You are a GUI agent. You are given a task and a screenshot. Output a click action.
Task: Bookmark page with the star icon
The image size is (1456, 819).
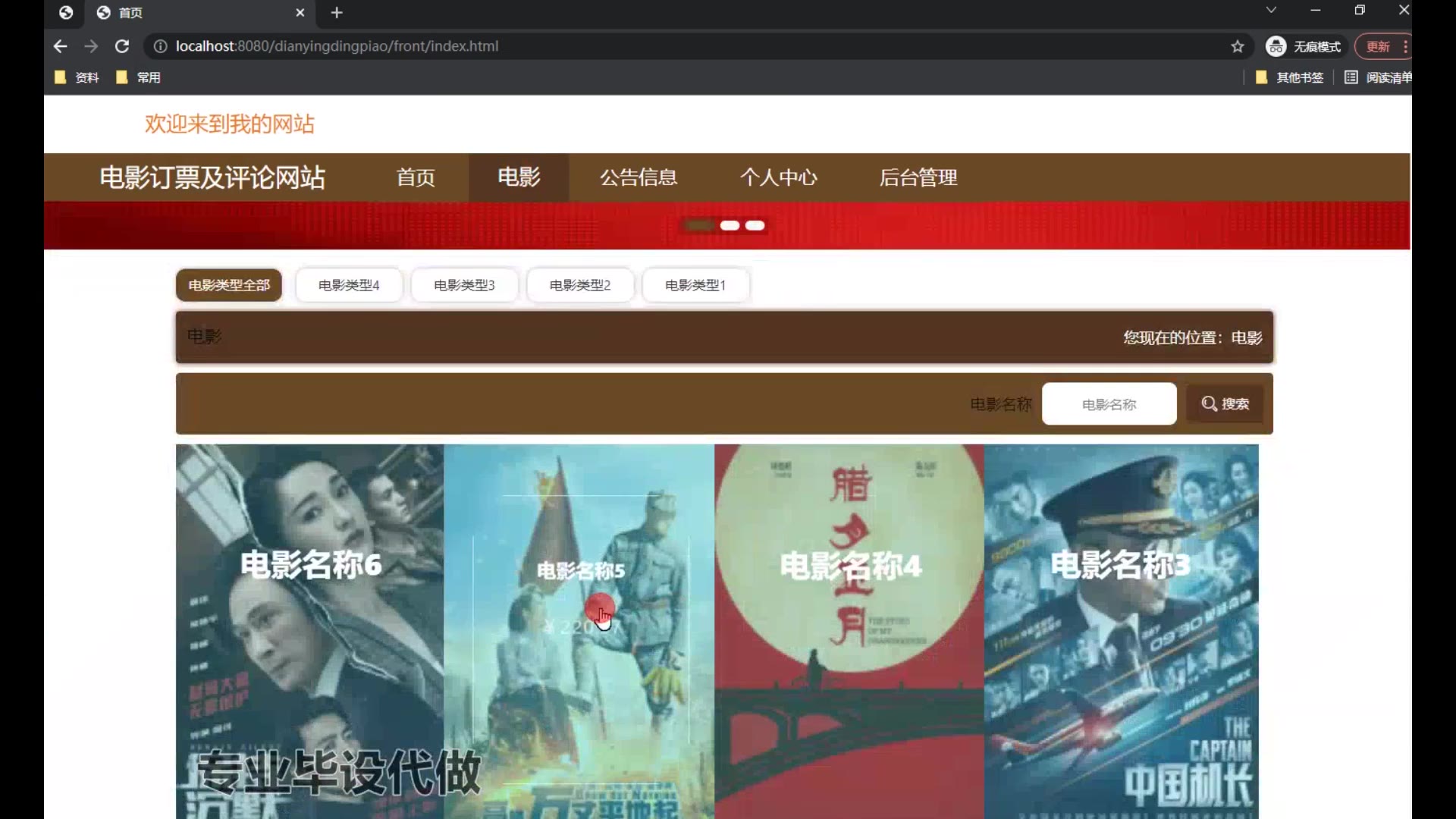coord(1238,46)
